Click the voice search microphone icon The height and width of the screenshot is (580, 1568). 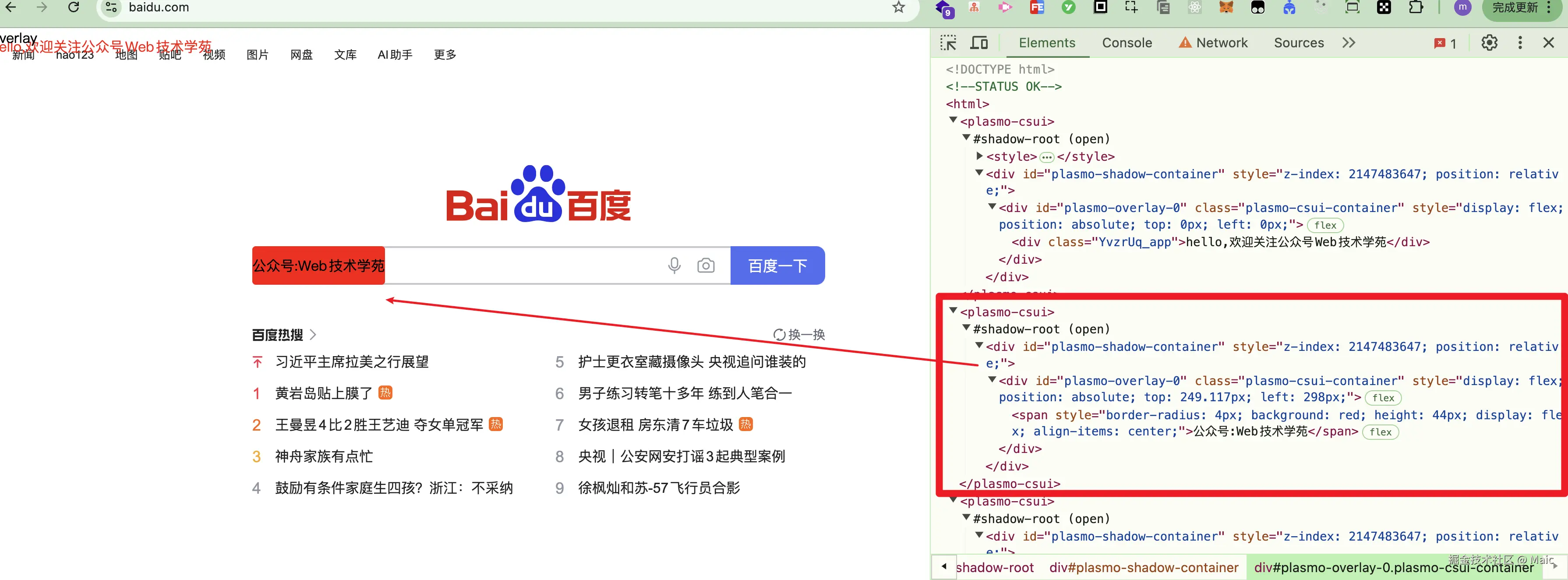pos(674,265)
